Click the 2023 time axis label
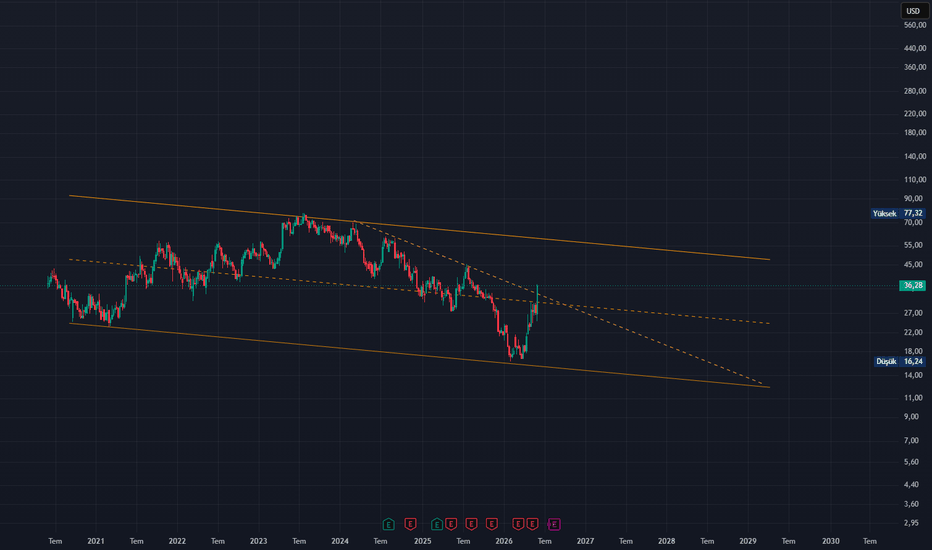 [259, 541]
